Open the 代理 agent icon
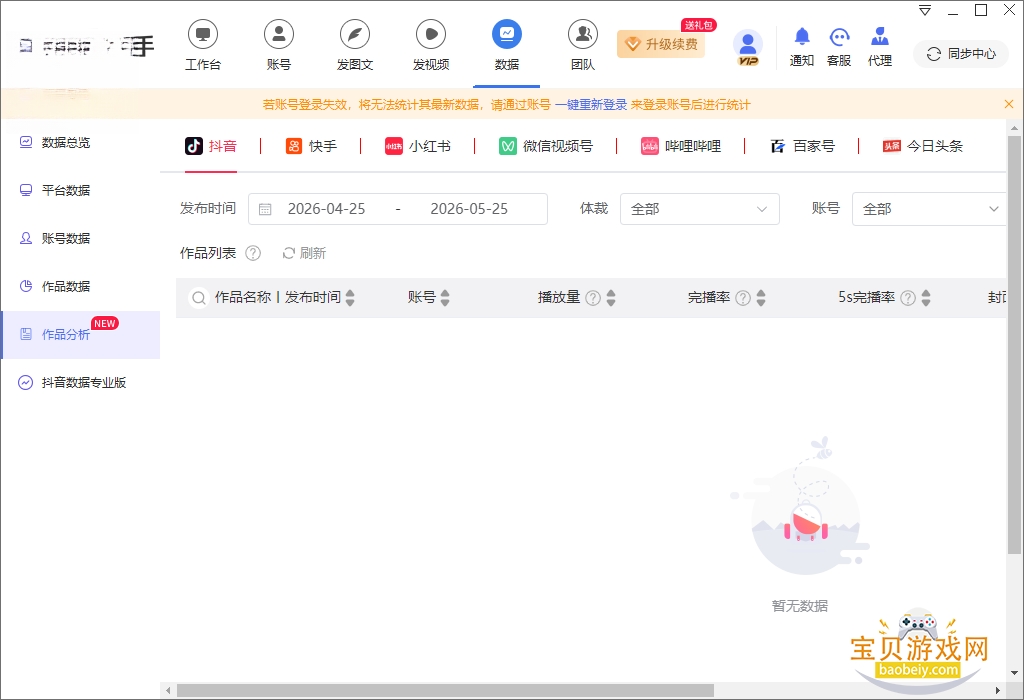Screen dimensions: 1024x700 (x=880, y=47)
